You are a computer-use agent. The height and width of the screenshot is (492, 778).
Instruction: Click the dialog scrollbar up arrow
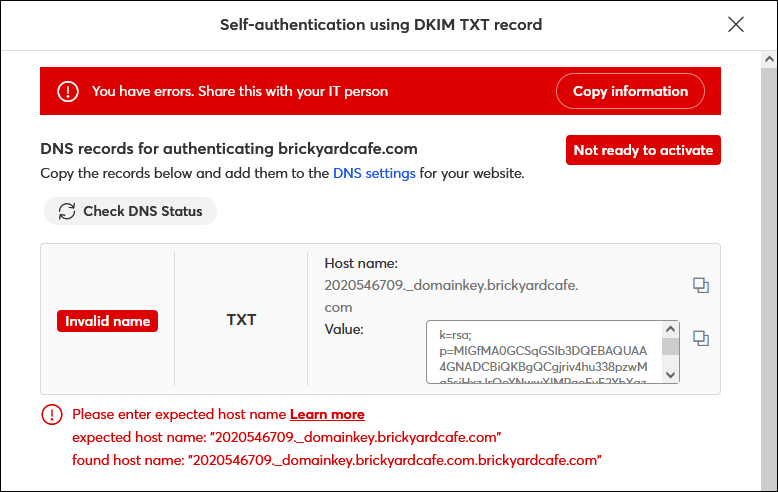point(769,59)
